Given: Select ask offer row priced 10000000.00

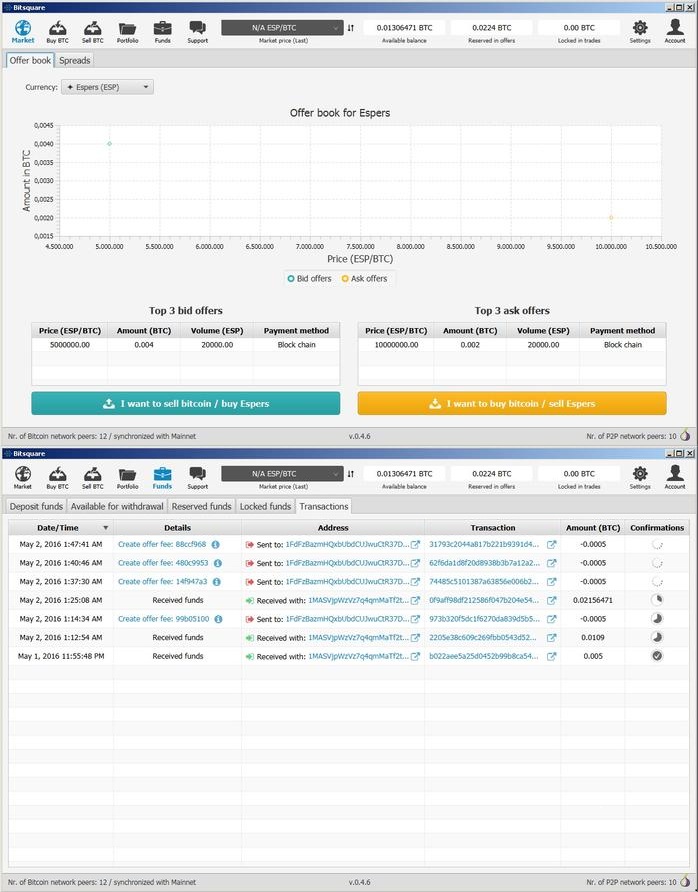Looking at the screenshot, I should point(512,345).
